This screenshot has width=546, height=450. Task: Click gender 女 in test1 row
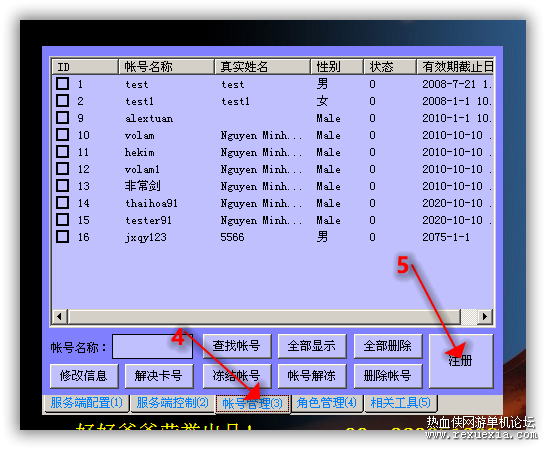click(322, 101)
